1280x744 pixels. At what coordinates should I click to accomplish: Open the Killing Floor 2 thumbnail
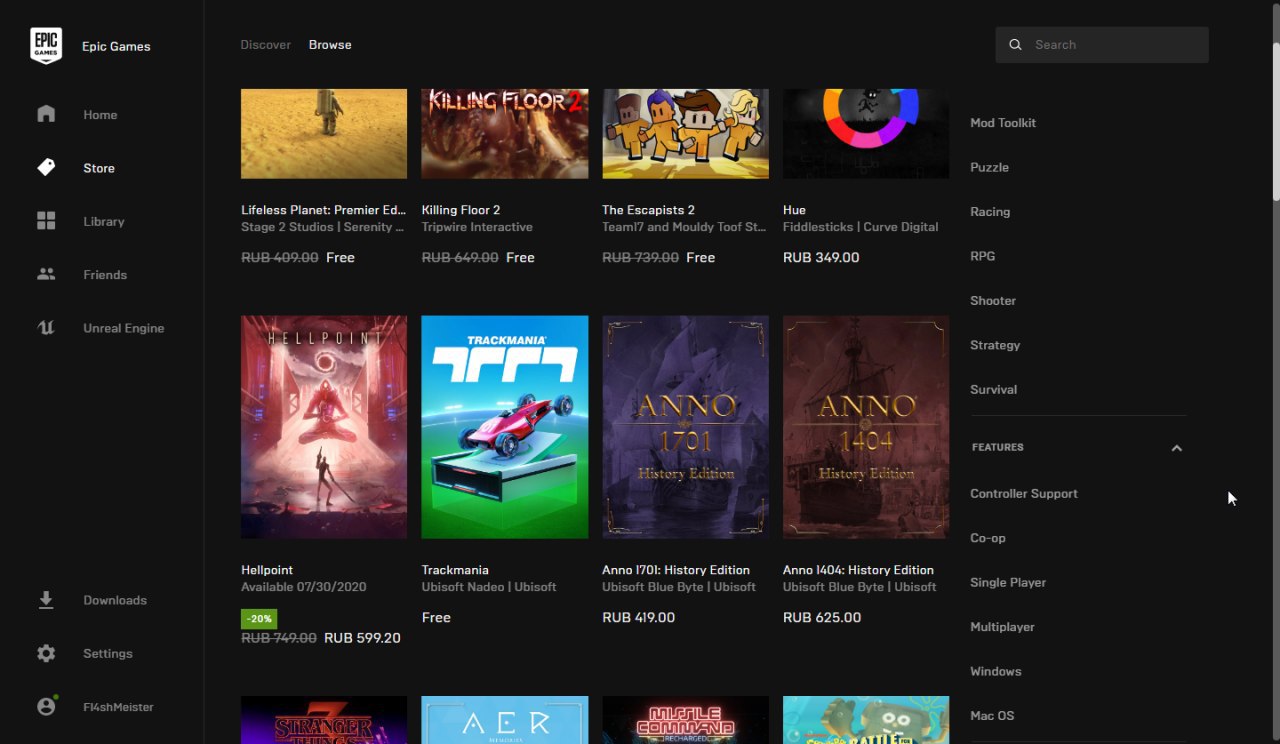505,134
